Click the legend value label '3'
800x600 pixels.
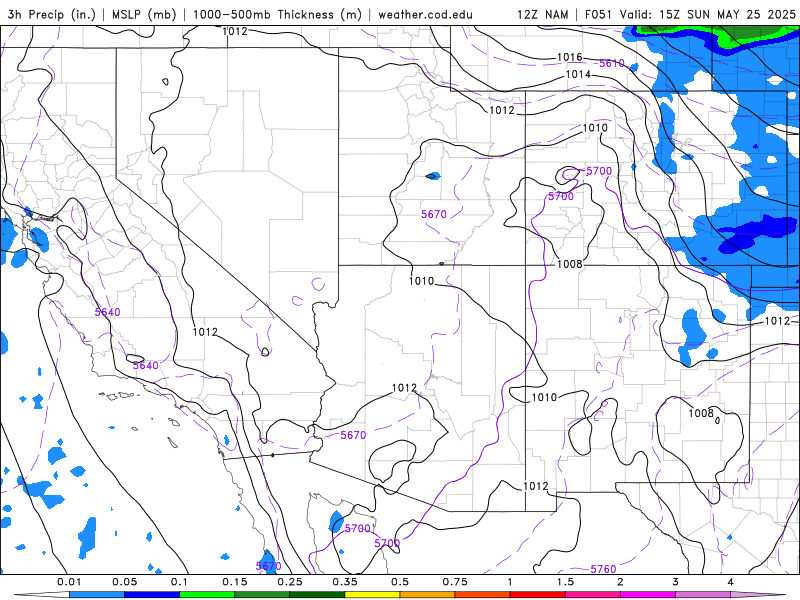(676, 582)
